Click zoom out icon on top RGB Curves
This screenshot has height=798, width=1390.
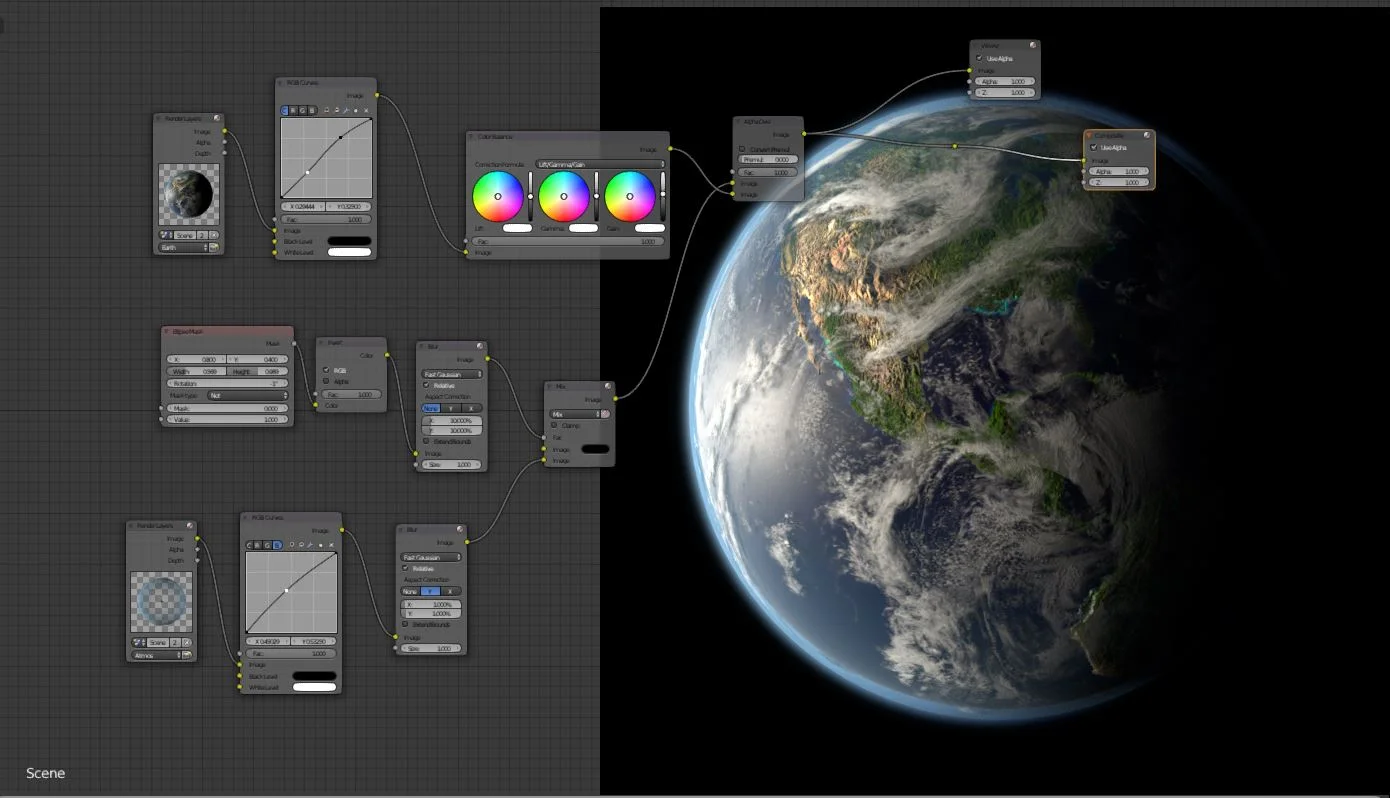[x=337, y=110]
